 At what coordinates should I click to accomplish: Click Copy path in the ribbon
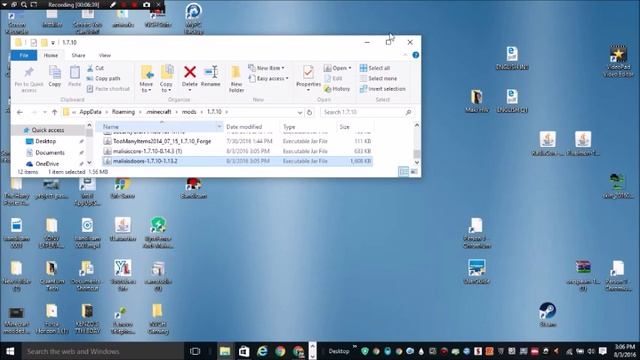[x=103, y=78]
